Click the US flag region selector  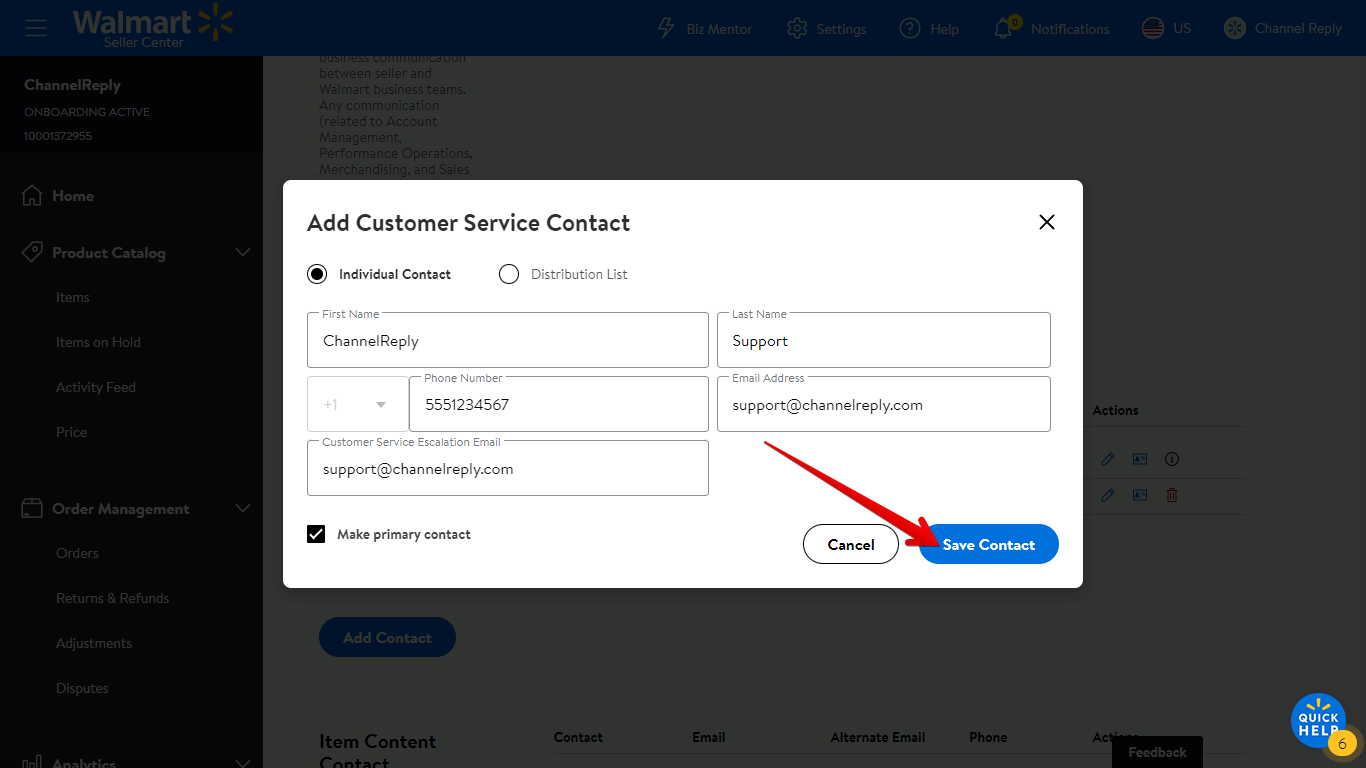click(x=1153, y=28)
